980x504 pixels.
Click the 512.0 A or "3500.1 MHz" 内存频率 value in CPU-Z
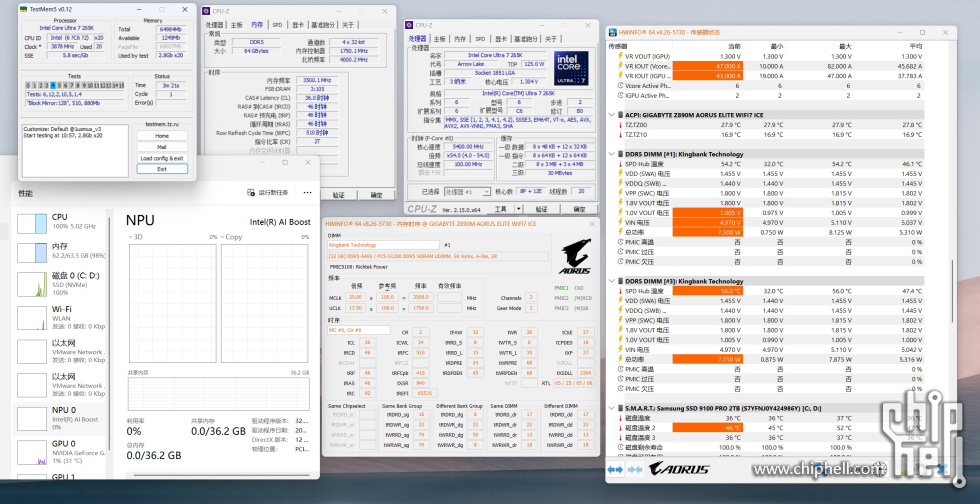(x=317, y=81)
